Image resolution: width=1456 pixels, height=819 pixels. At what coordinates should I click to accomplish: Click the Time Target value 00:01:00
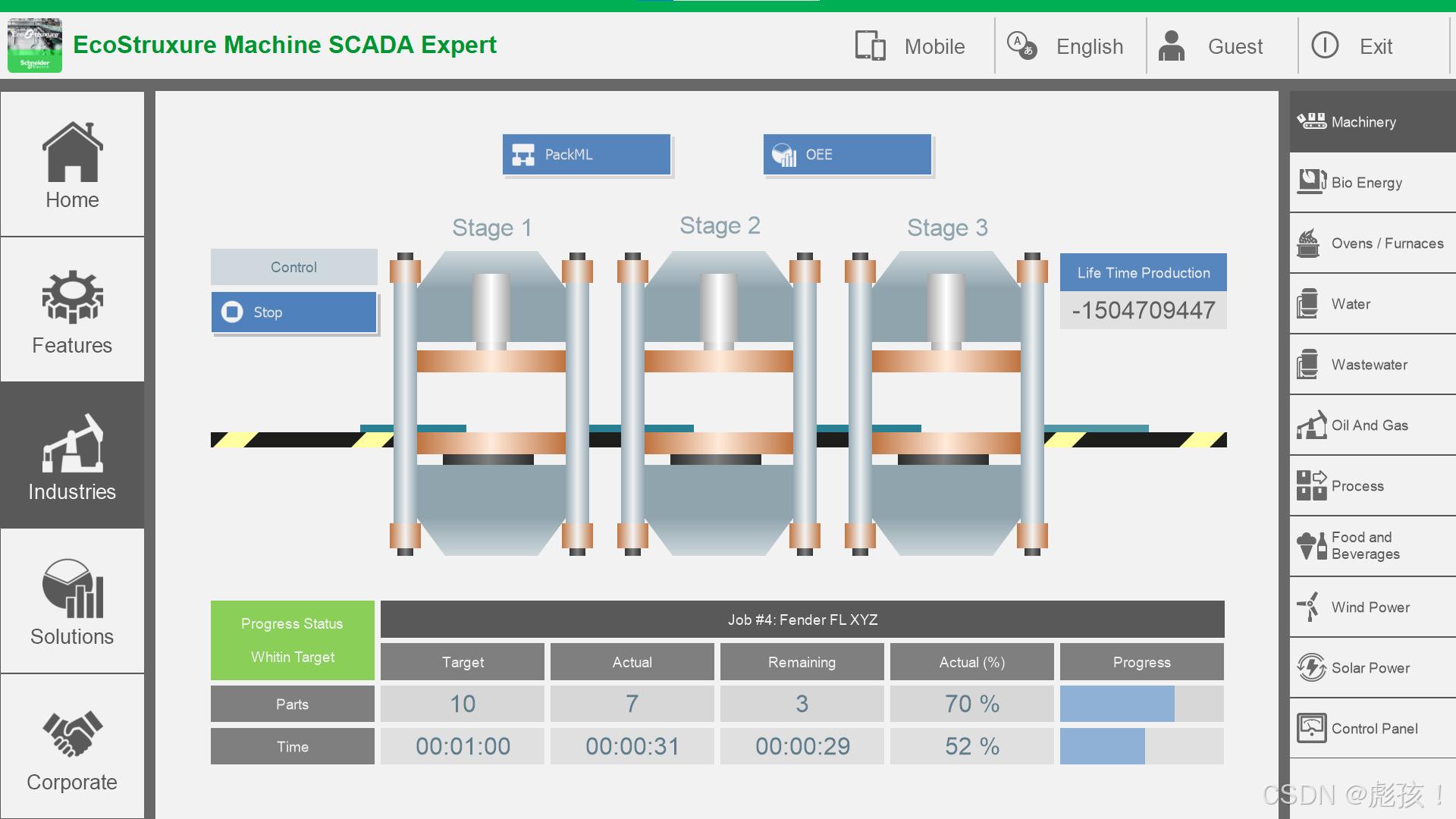tap(463, 746)
